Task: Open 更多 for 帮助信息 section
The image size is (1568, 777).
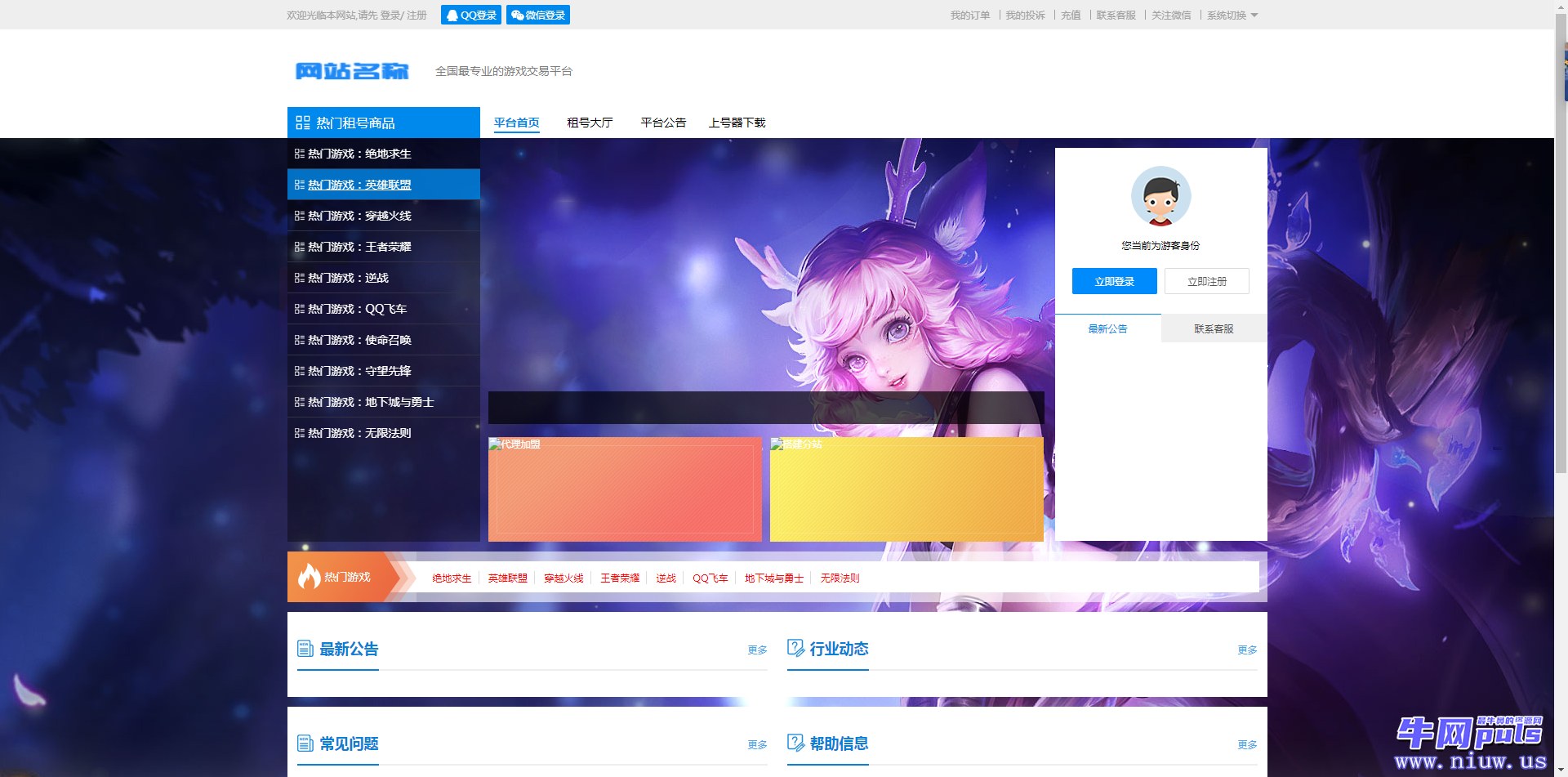Action: tap(1248, 745)
